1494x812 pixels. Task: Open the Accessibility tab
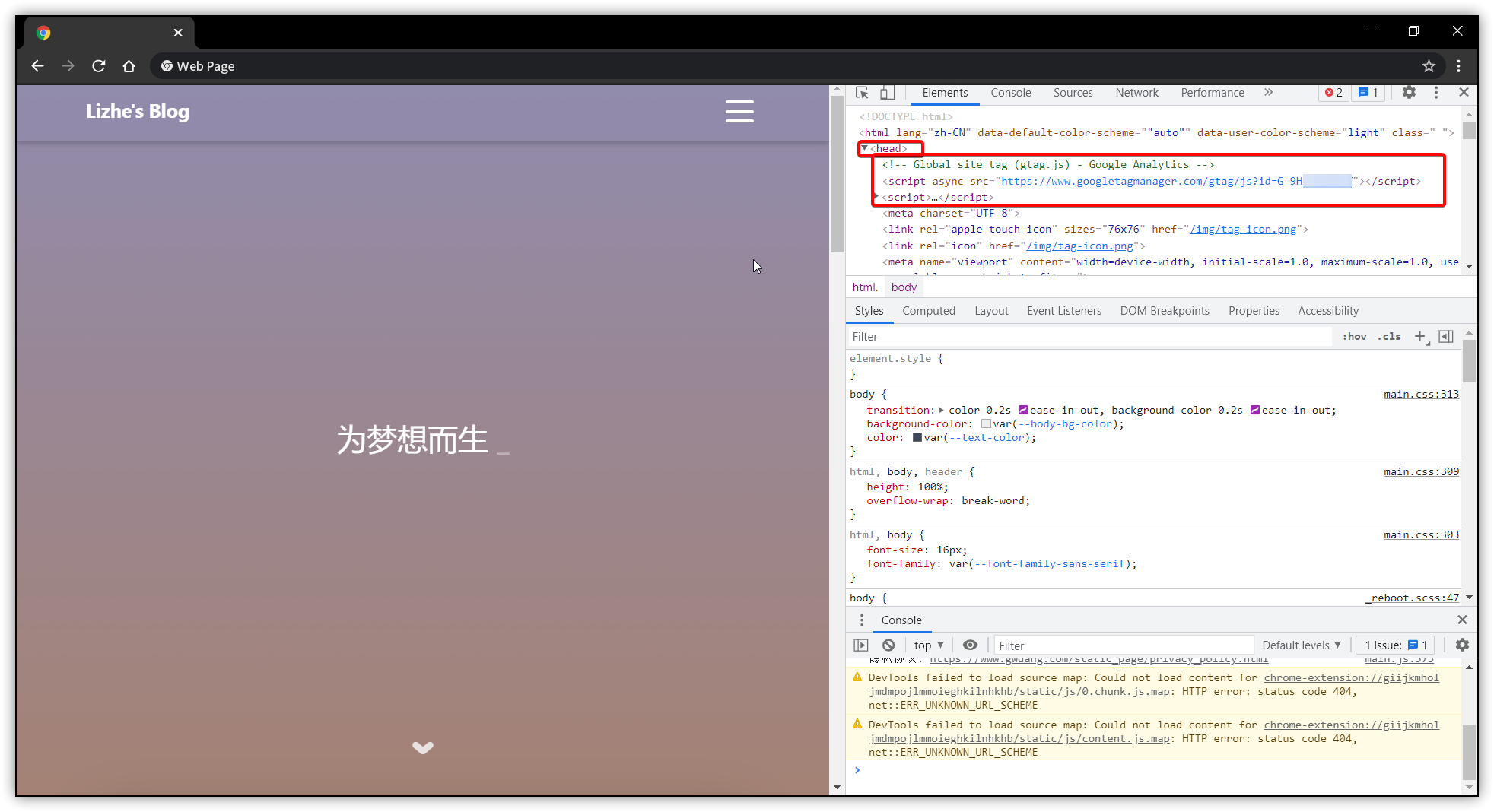tap(1327, 311)
